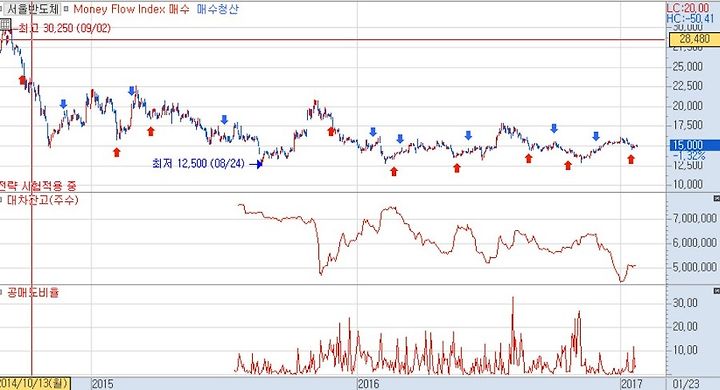The image size is (720, 390).
Task: Click the 17,500 price axis label
Action: (687, 125)
